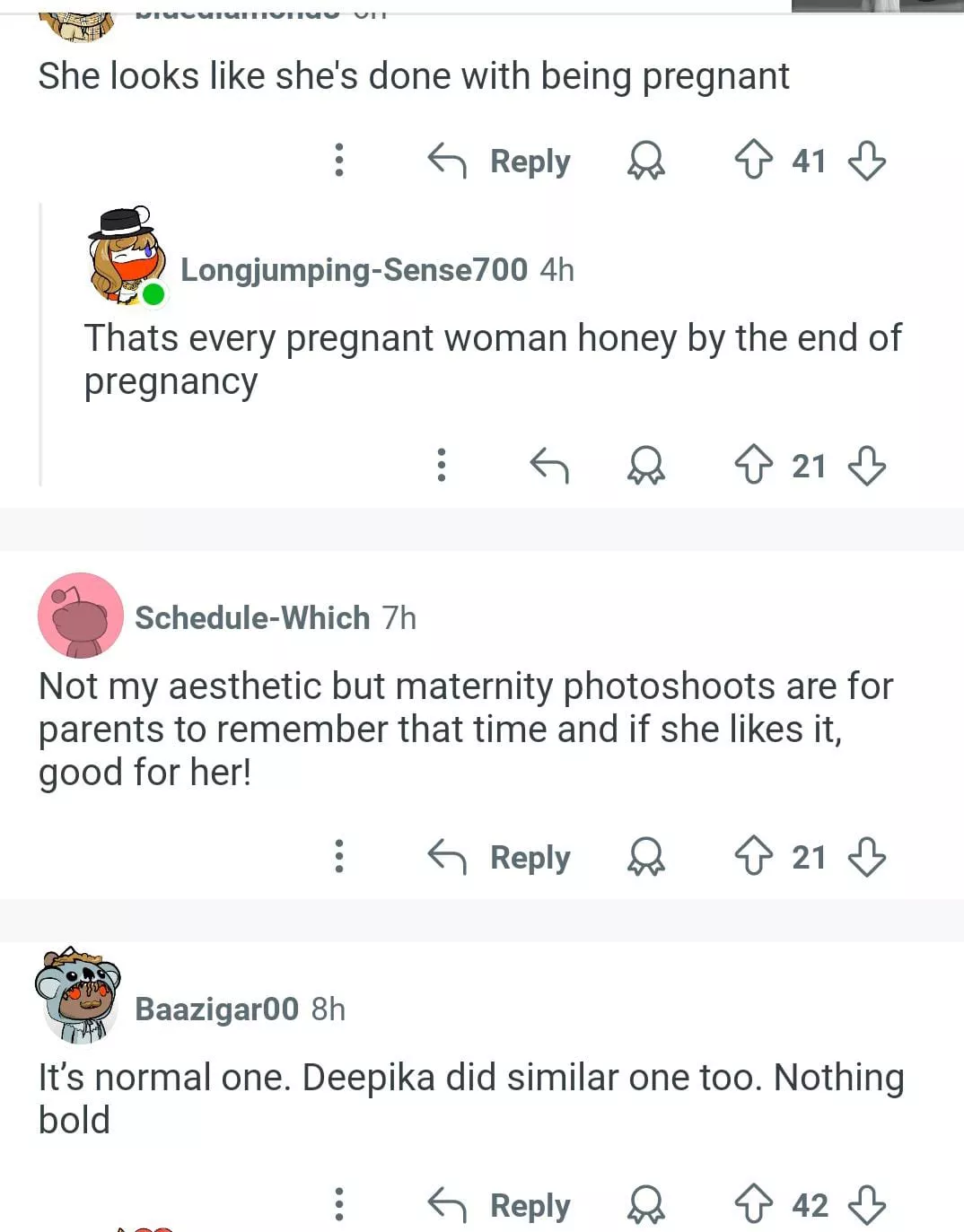This screenshot has width=964, height=1232.
Task: Open Schedule-Which's user profile
Action: pos(252,618)
